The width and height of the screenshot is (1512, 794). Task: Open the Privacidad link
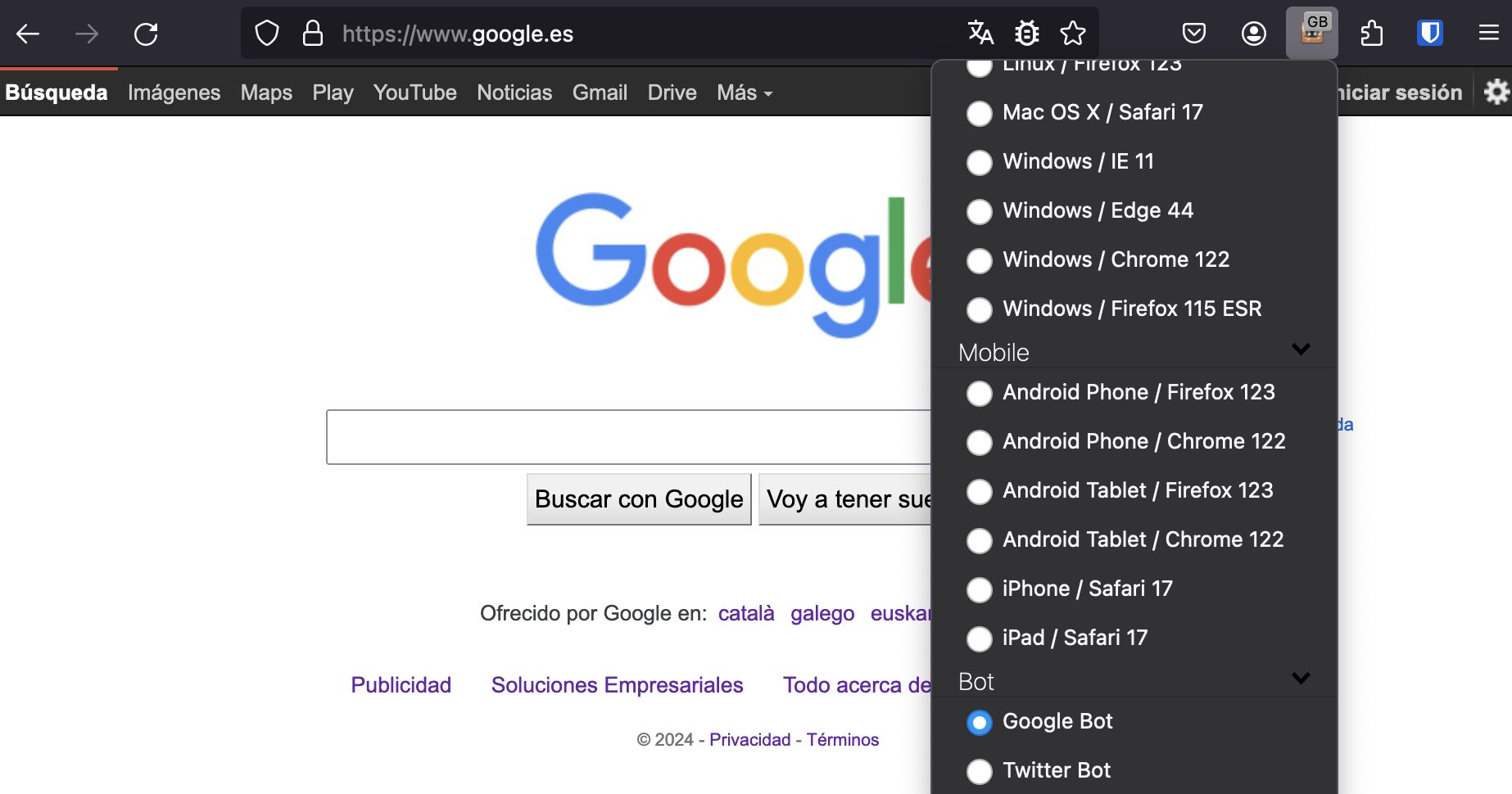coord(749,740)
